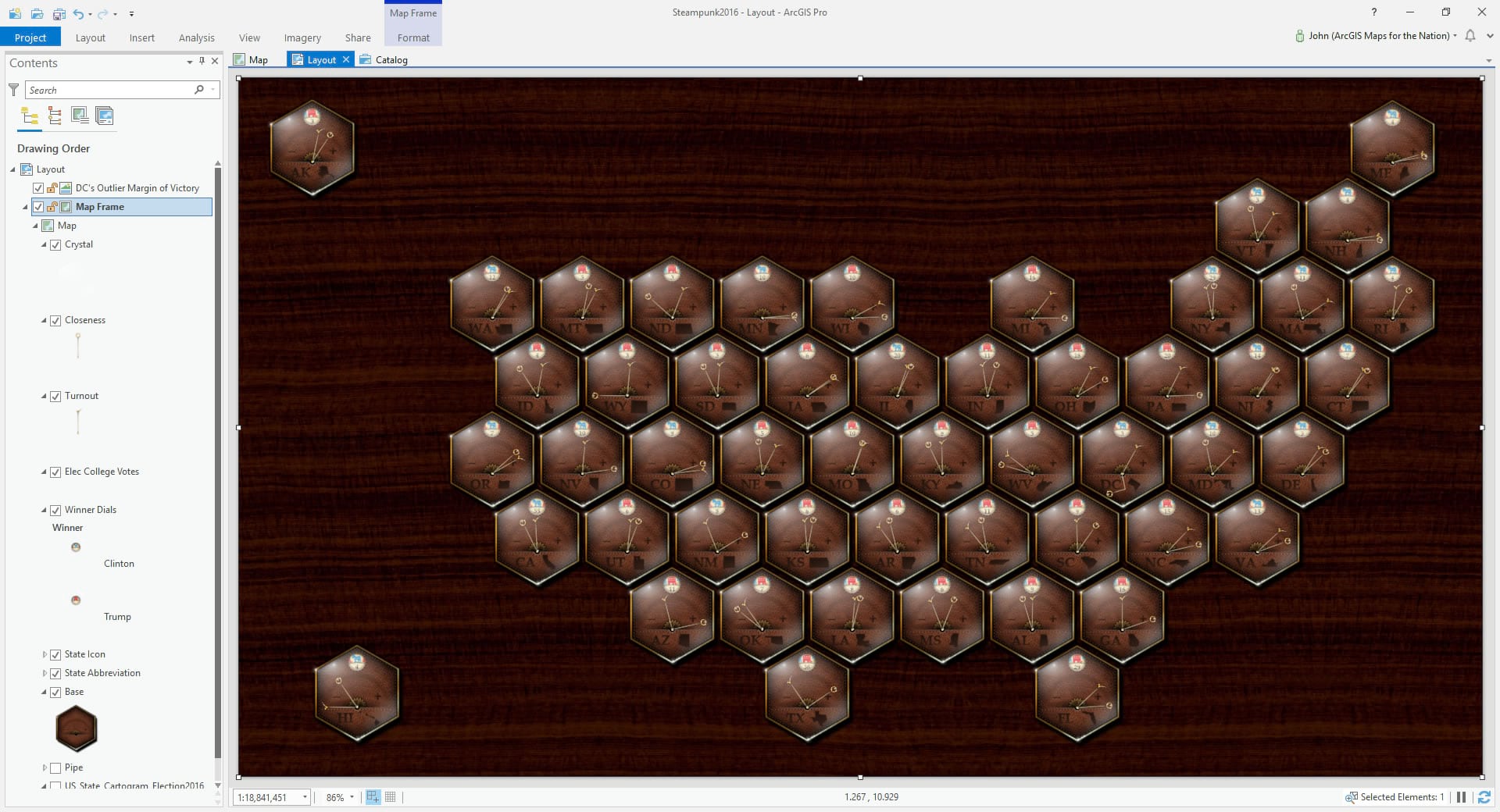Click zoom to Selected Elements icon
Viewport: 1500px width, 812px height.
[x=1351, y=797]
